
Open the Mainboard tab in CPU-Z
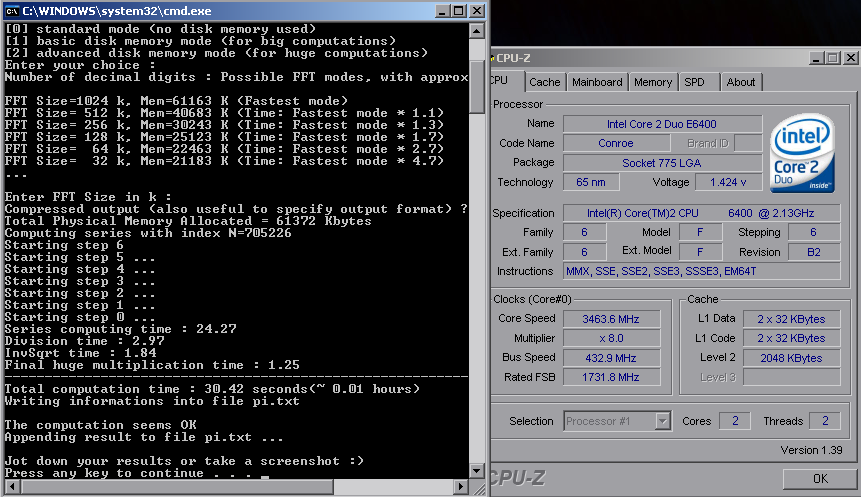(x=597, y=82)
